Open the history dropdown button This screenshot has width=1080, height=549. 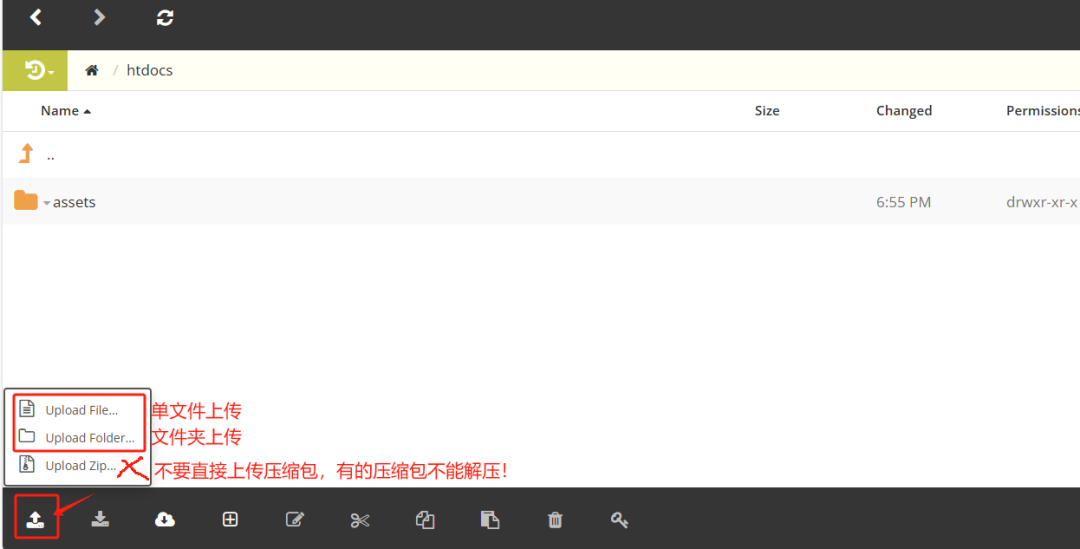coord(35,71)
